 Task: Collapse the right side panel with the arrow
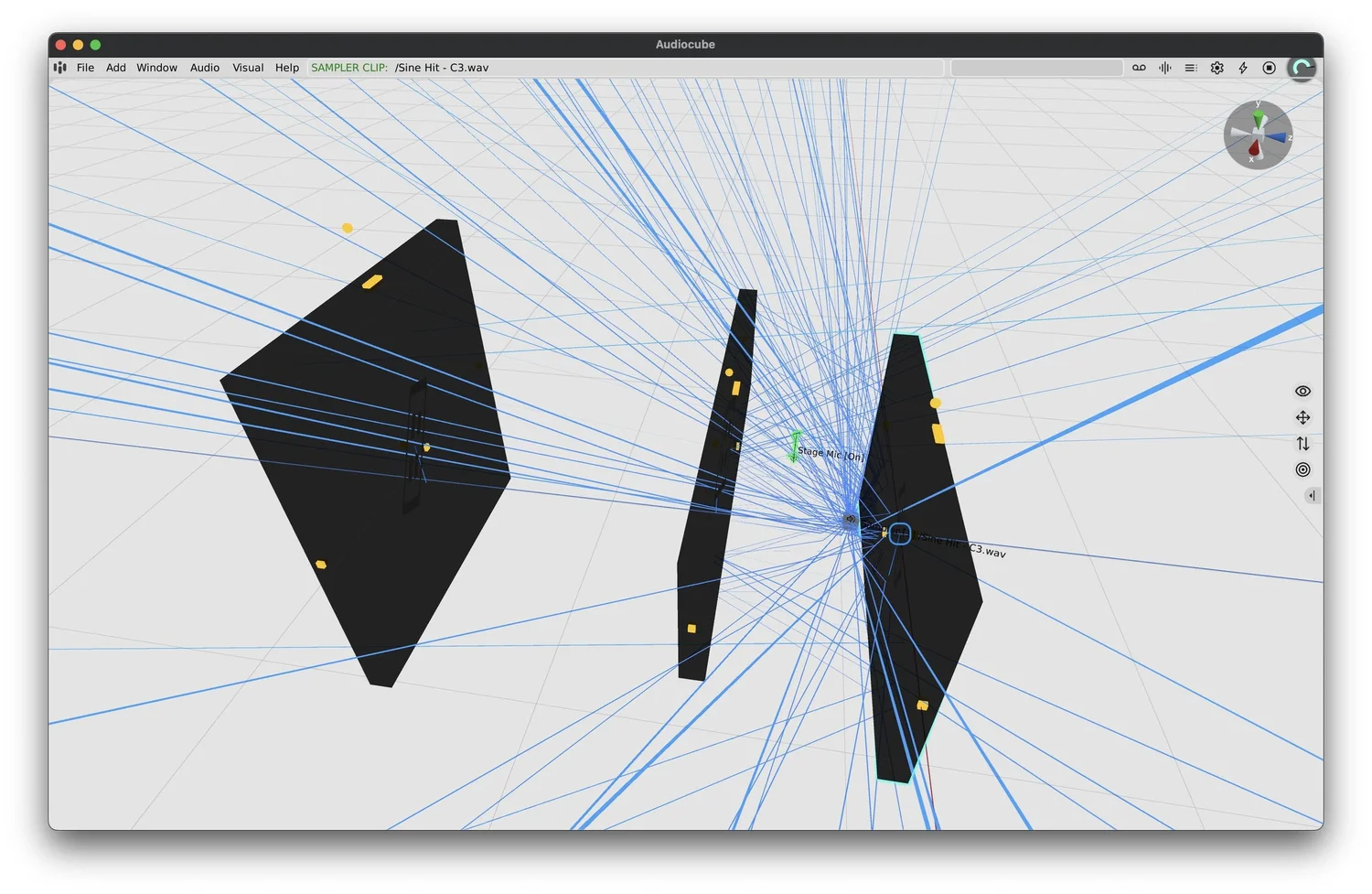pyautogui.click(x=1312, y=495)
